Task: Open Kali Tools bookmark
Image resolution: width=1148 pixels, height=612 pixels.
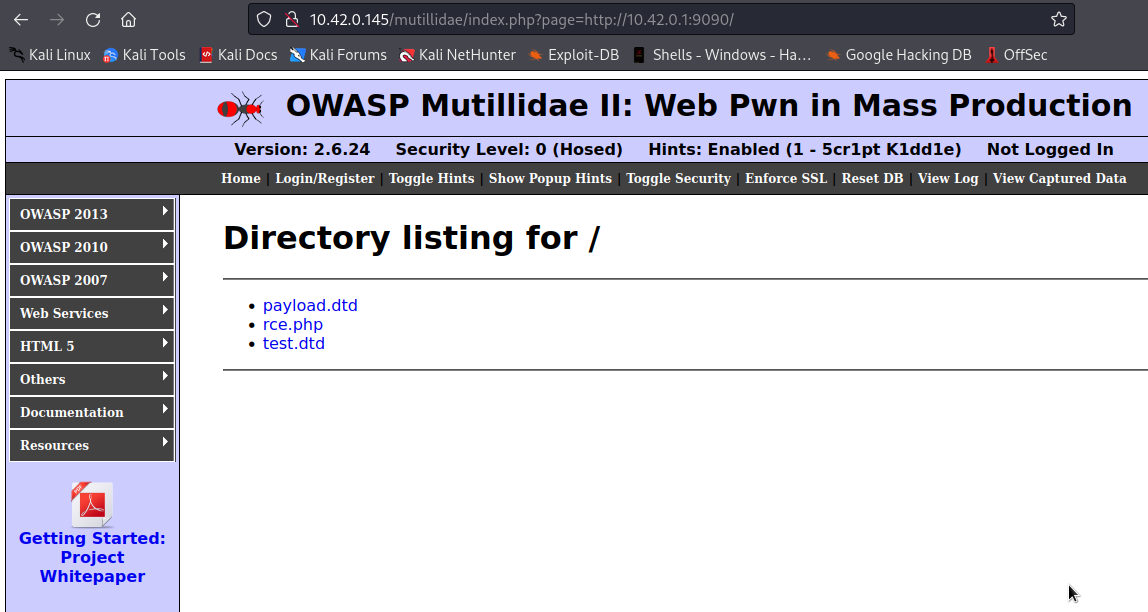Action: coord(144,55)
